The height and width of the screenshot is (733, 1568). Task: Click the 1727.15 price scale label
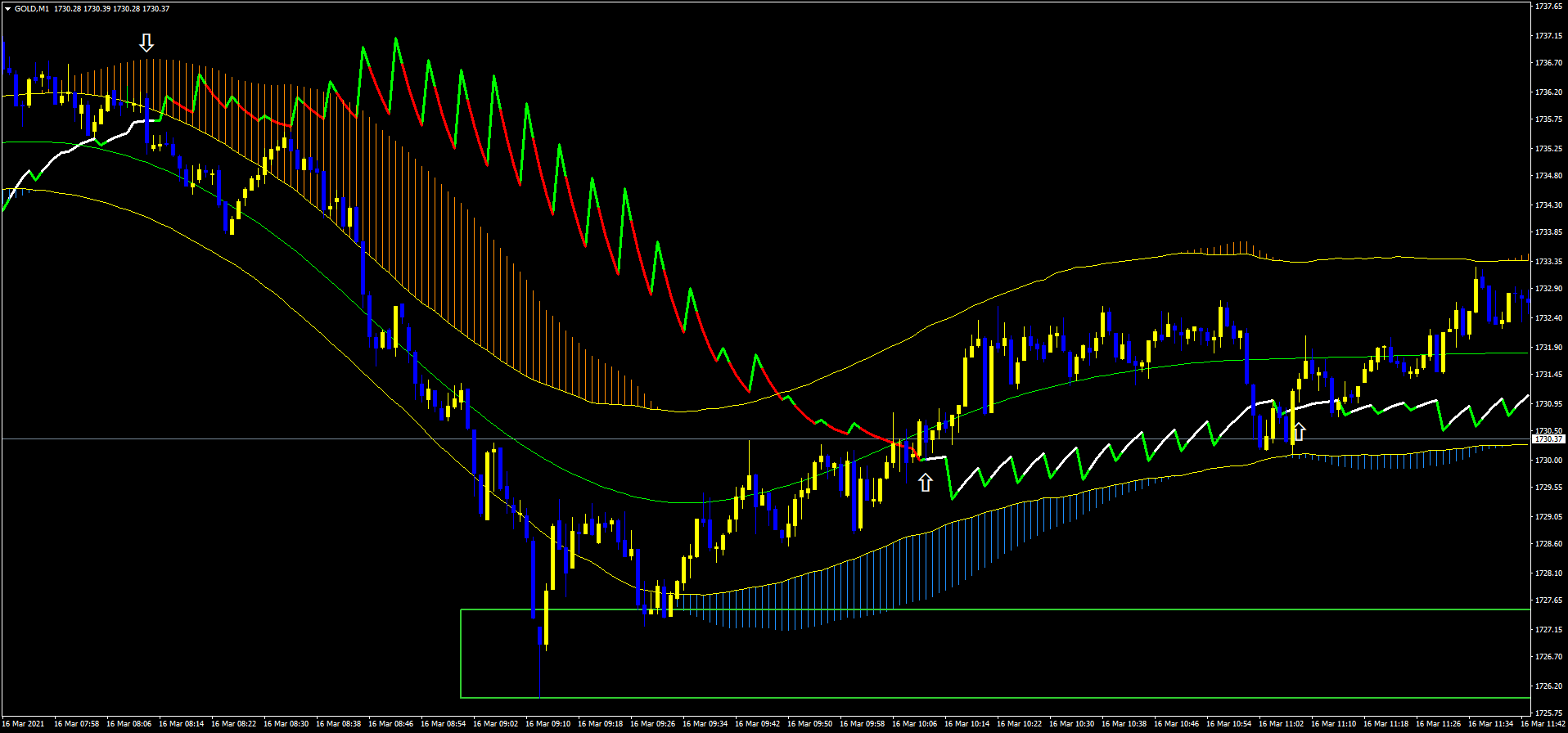click(1548, 630)
